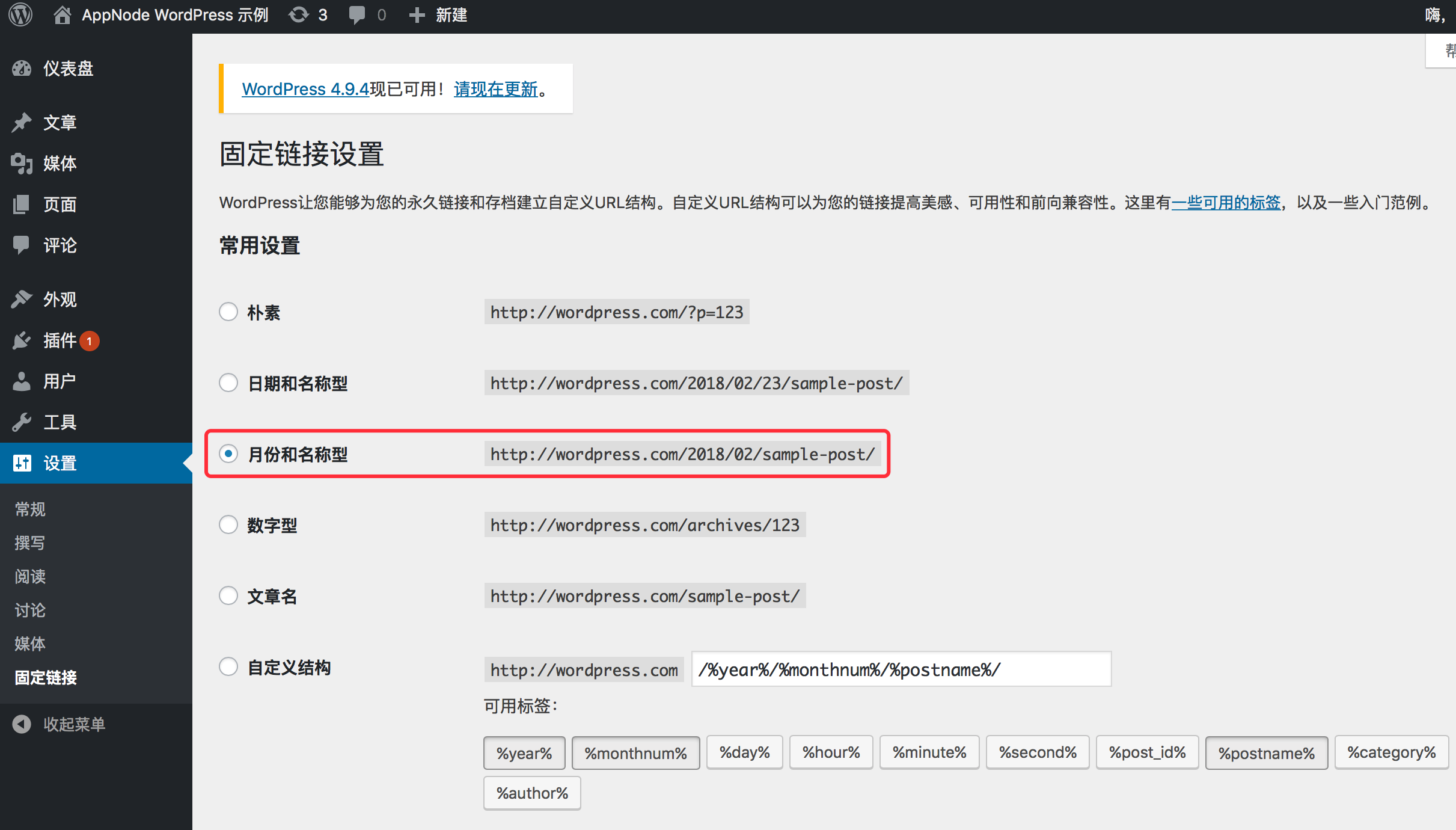
Task: Click the home icon beside site name
Action: tap(62, 14)
